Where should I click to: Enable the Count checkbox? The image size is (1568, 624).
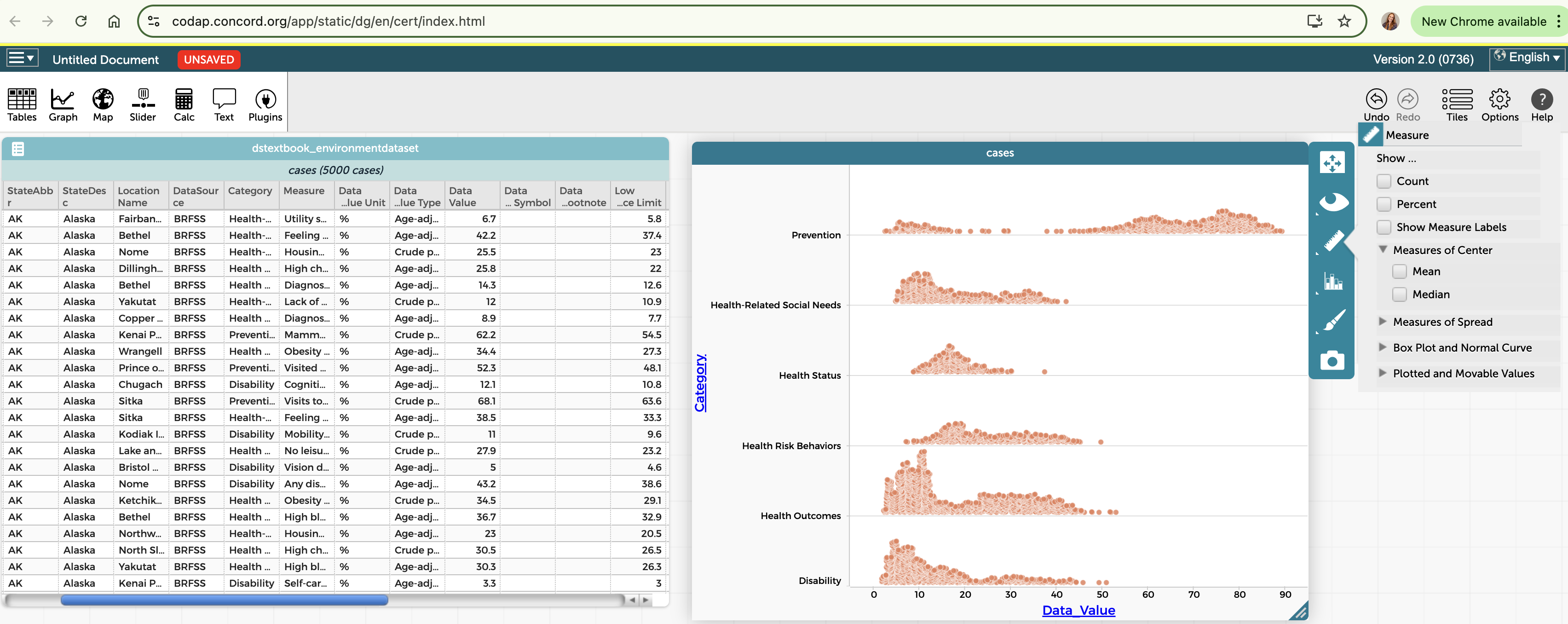coord(1384,181)
